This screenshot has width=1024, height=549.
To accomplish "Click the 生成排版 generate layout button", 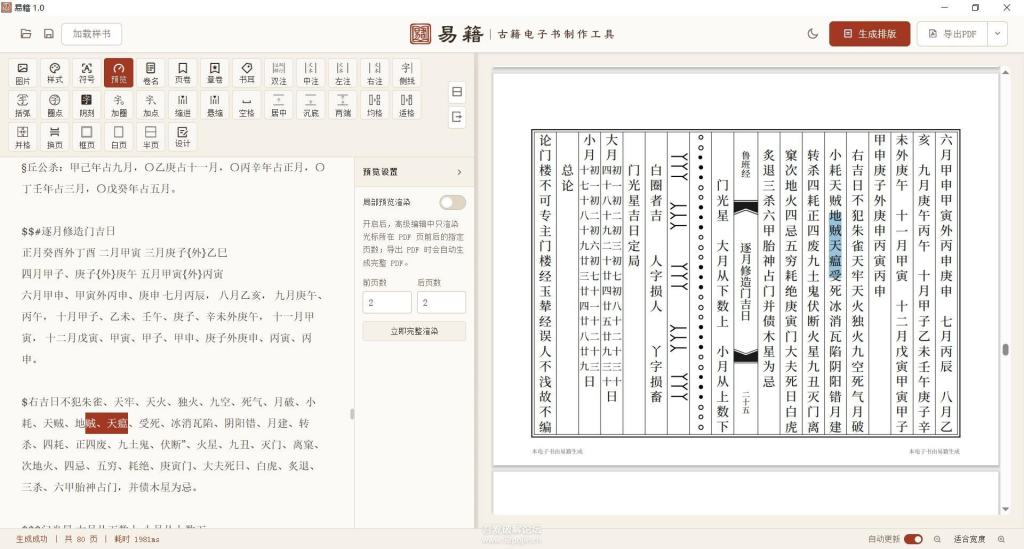I will click(x=870, y=34).
